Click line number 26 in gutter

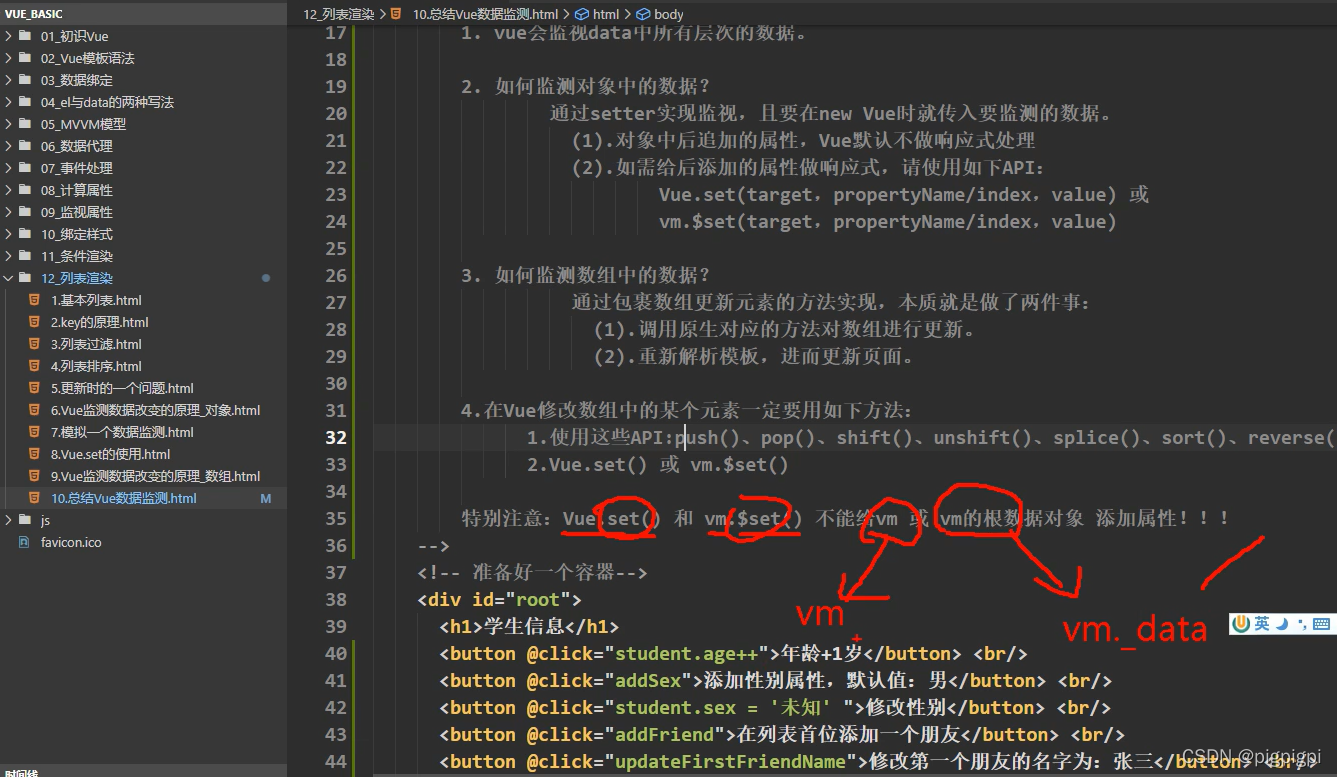click(x=335, y=275)
